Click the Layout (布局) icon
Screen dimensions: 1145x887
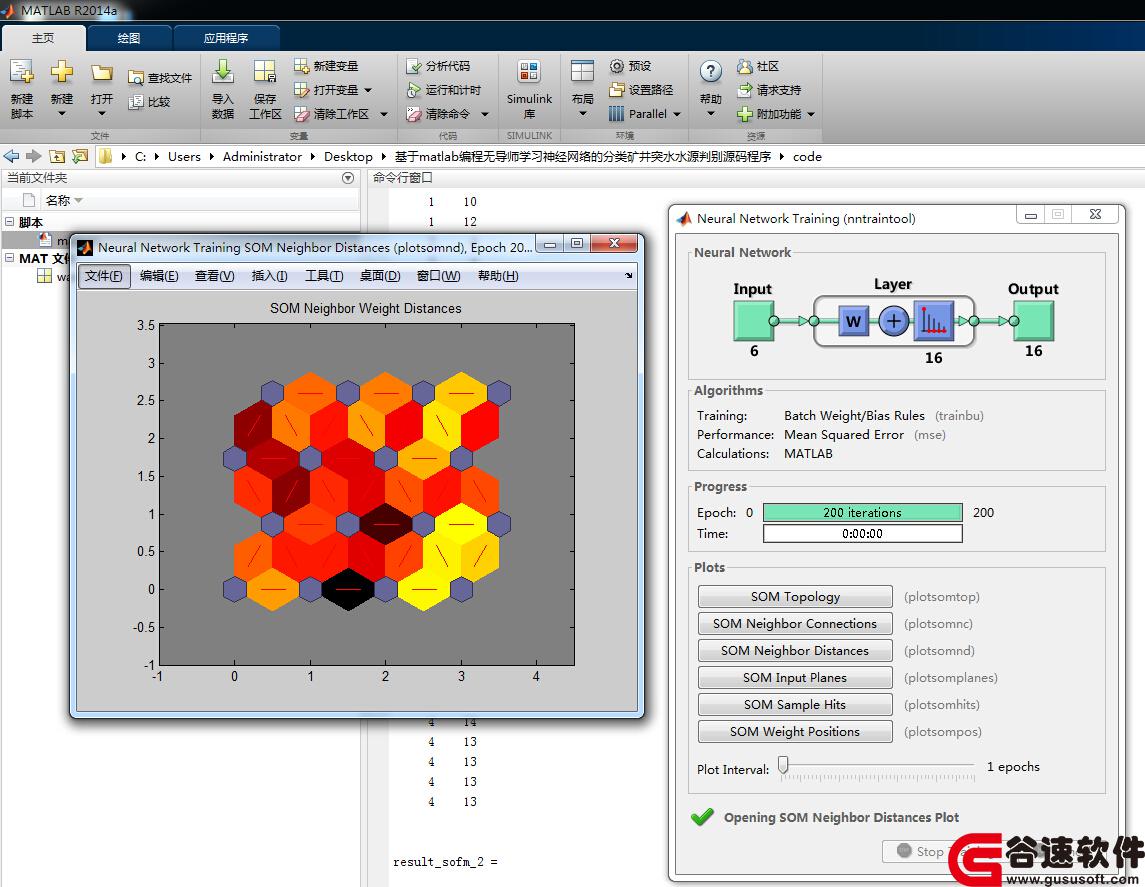click(x=582, y=72)
